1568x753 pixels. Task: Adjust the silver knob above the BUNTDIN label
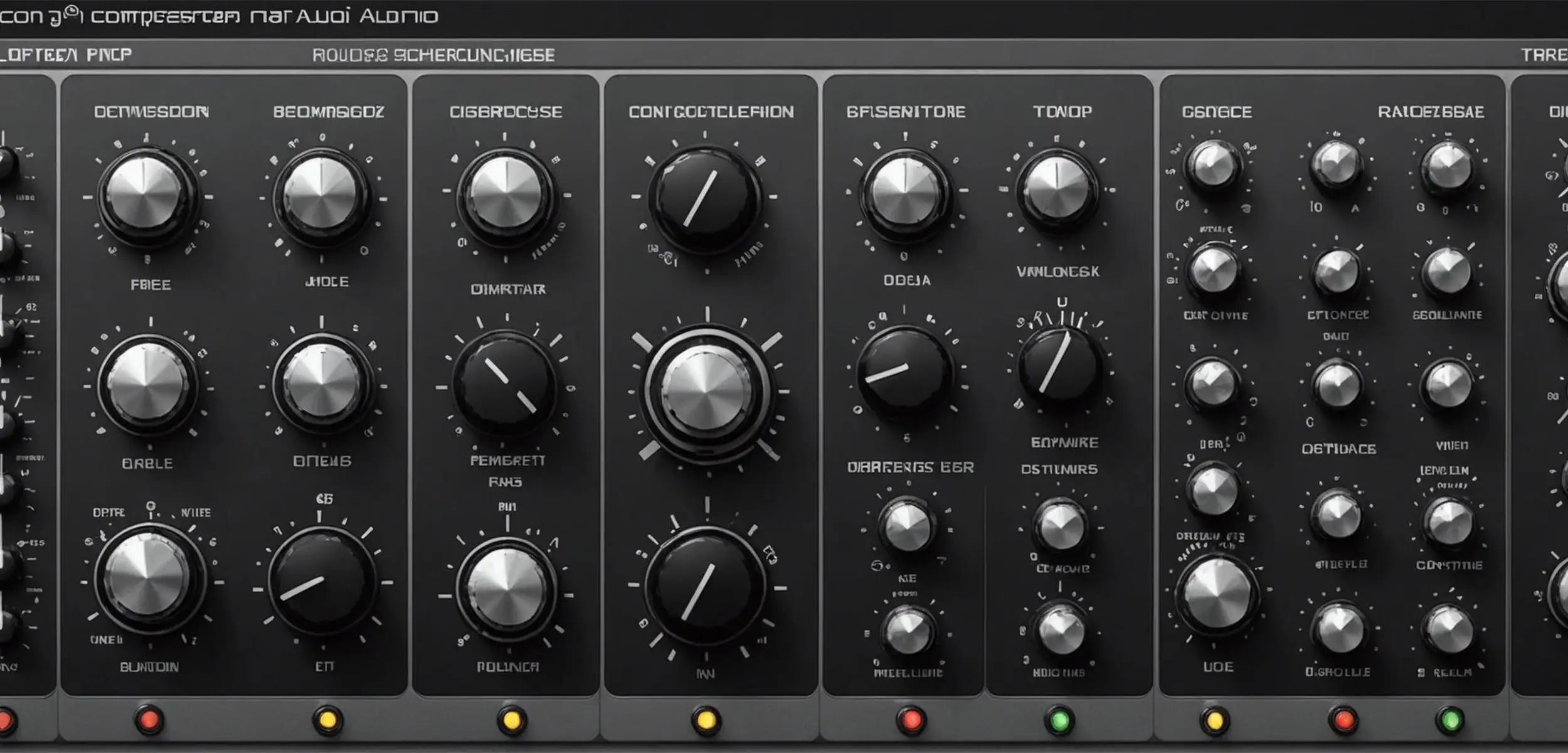coord(149,577)
